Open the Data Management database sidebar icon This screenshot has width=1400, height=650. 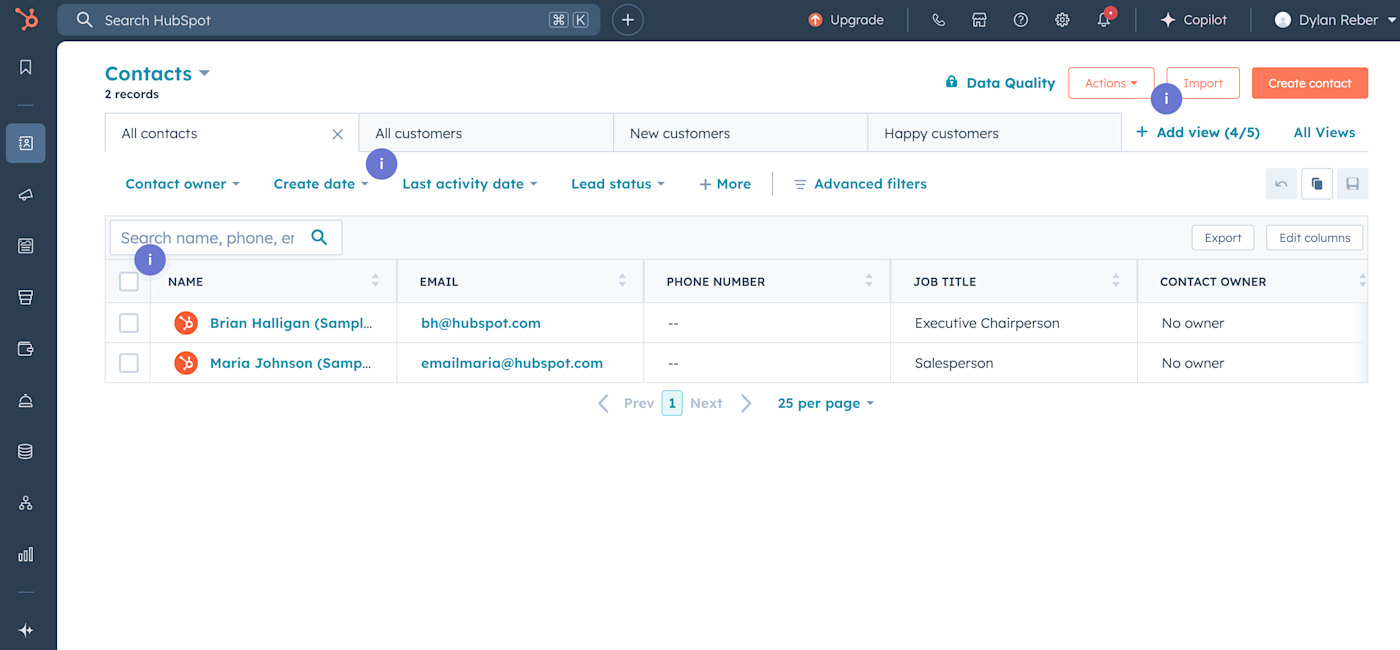(26, 452)
